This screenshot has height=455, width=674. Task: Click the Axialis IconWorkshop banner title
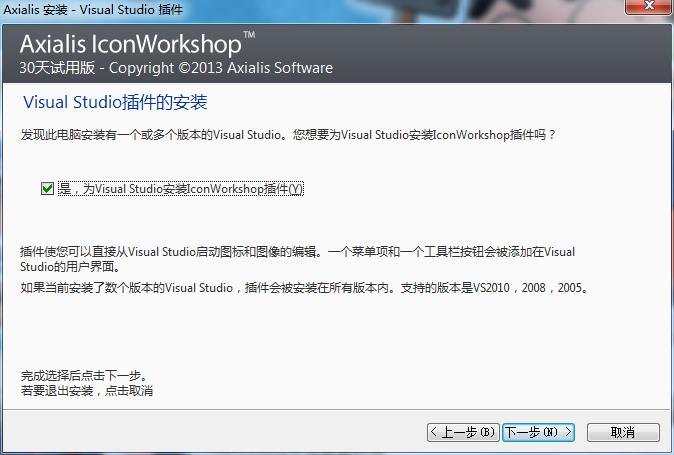(x=130, y=45)
